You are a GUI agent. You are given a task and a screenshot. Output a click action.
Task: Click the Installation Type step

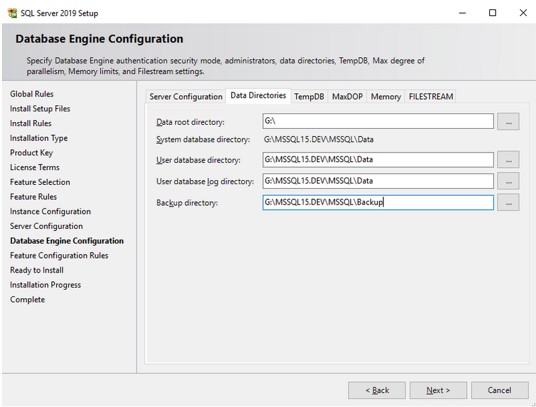click(39, 138)
